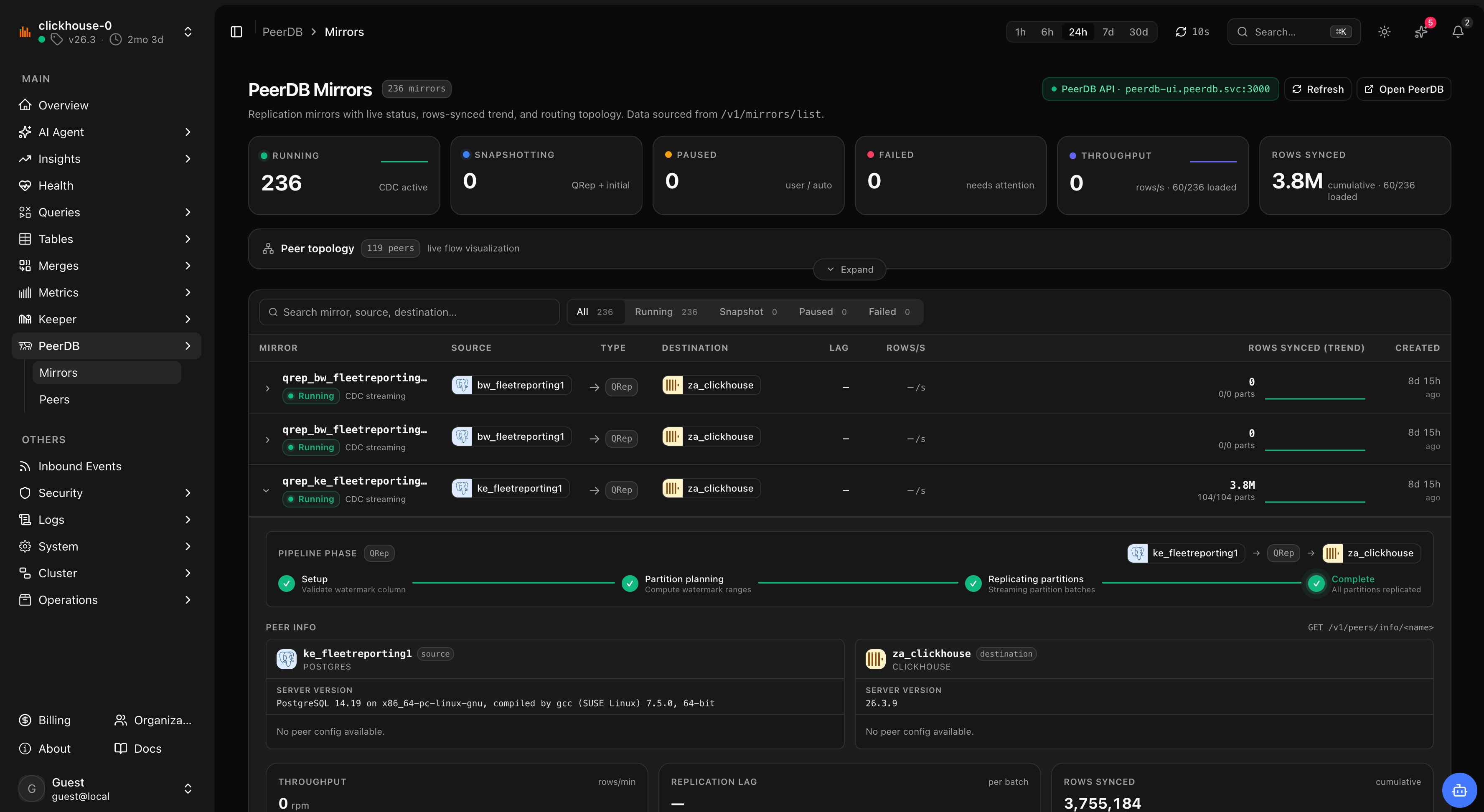Open AI sparkle notifications icon
Viewport: 1484px width, 812px height.
1421,32
